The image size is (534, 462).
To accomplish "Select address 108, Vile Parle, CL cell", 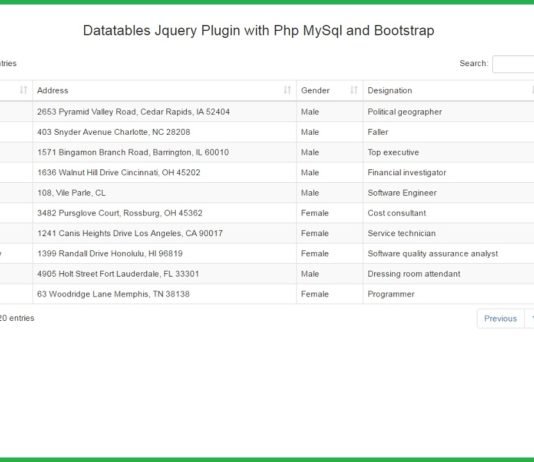I will click(x=164, y=193).
